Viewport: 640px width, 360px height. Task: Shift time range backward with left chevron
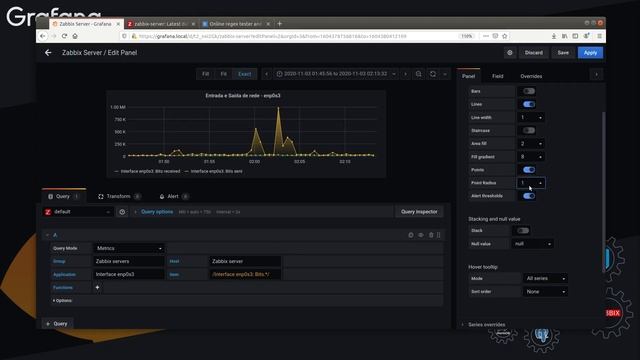click(x=267, y=74)
